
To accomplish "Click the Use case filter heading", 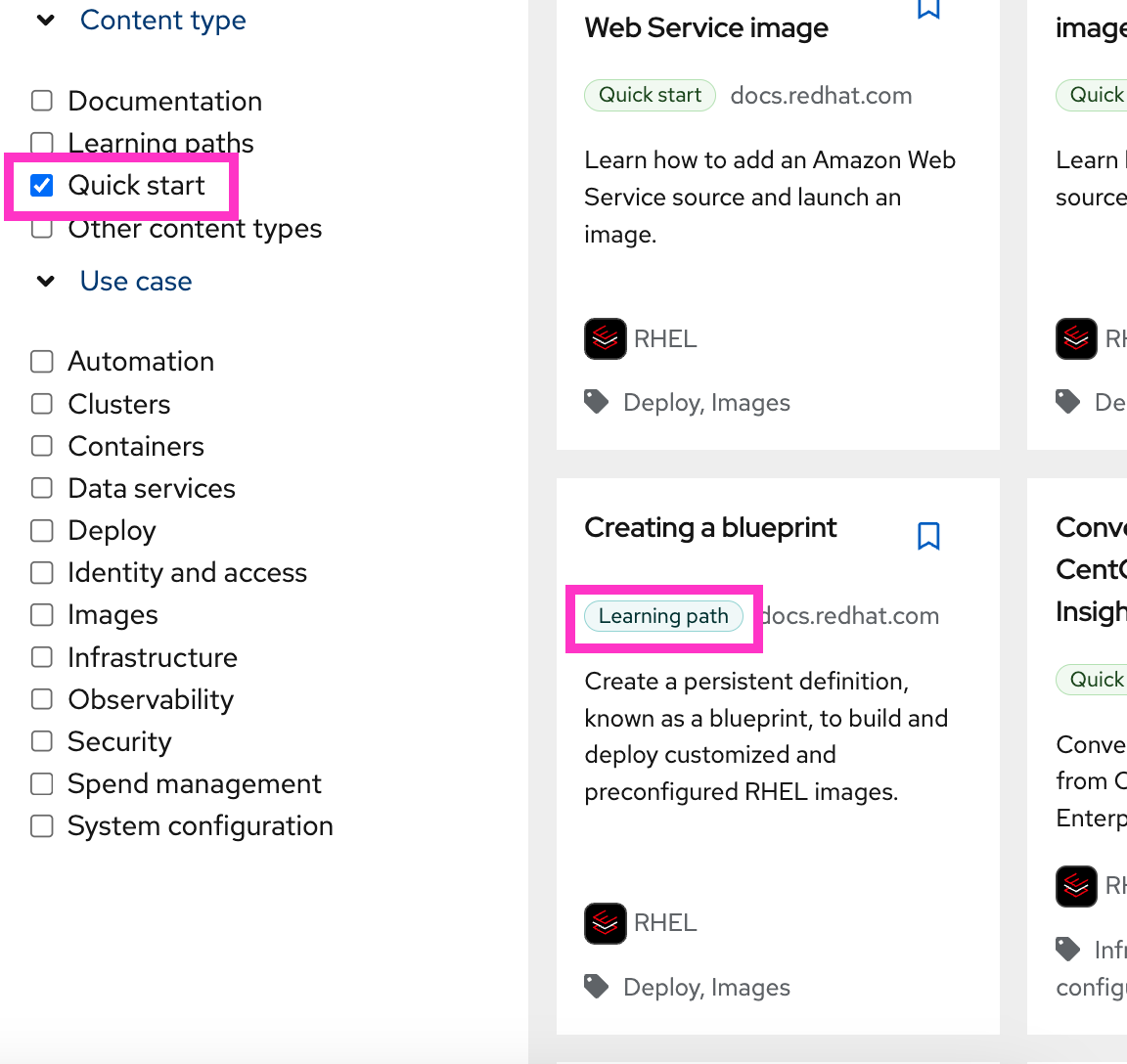I will pos(136,282).
